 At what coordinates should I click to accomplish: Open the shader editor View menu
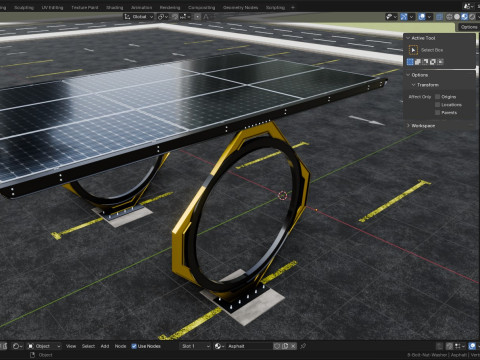pos(71,346)
